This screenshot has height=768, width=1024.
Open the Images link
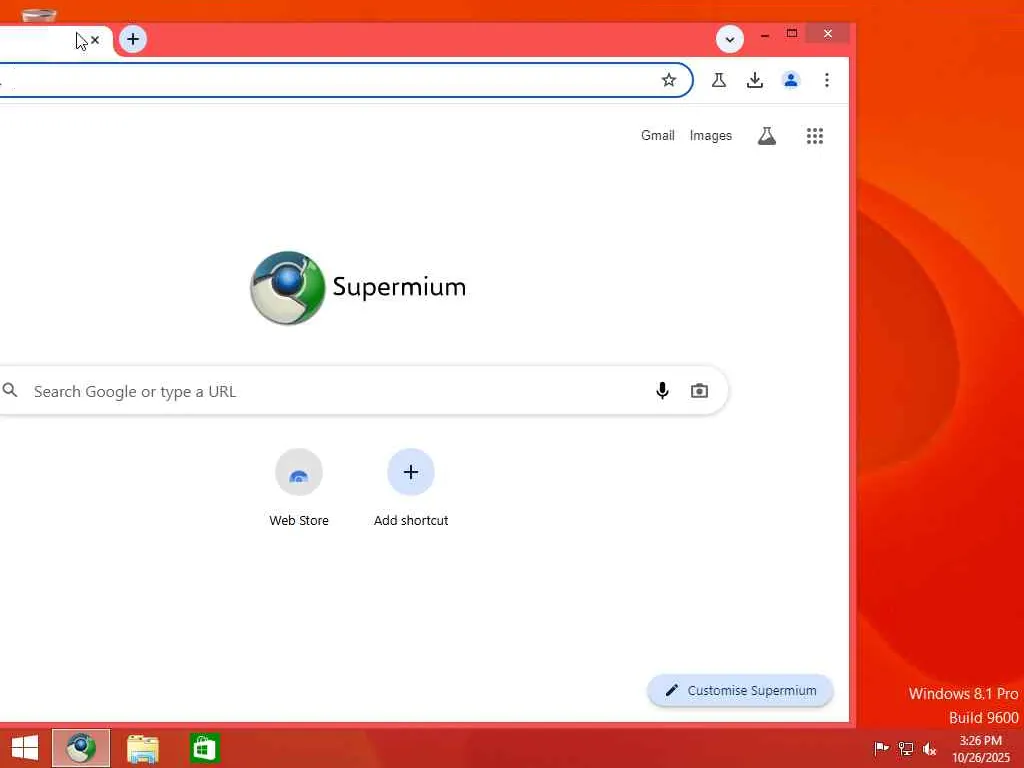point(711,135)
